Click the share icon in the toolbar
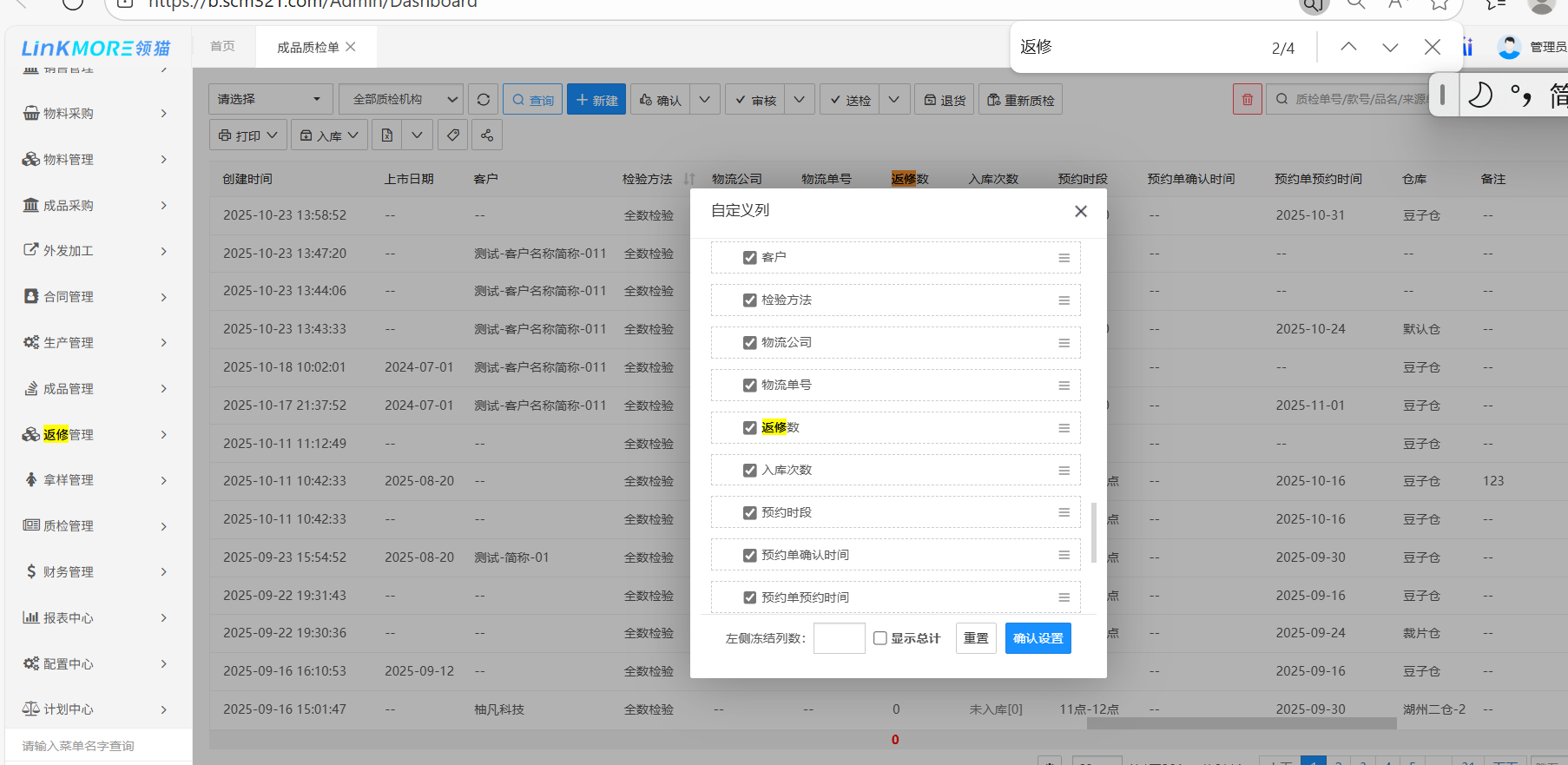Image resolution: width=1568 pixels, height=765 pixels. [487, 135]
